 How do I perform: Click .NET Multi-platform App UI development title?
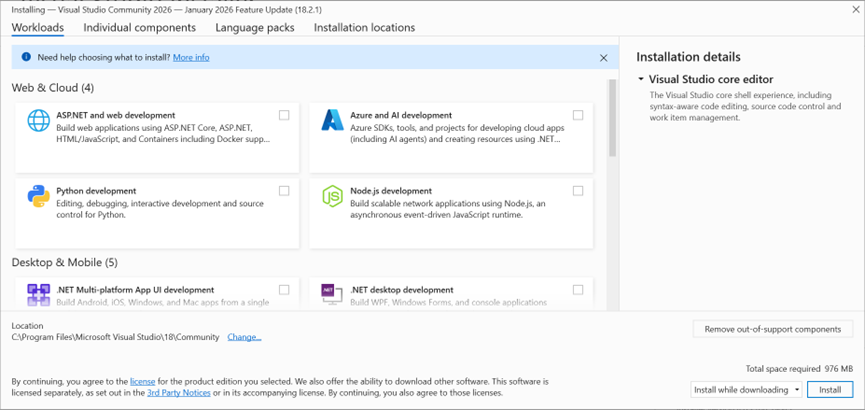click(x=135, y=290)
